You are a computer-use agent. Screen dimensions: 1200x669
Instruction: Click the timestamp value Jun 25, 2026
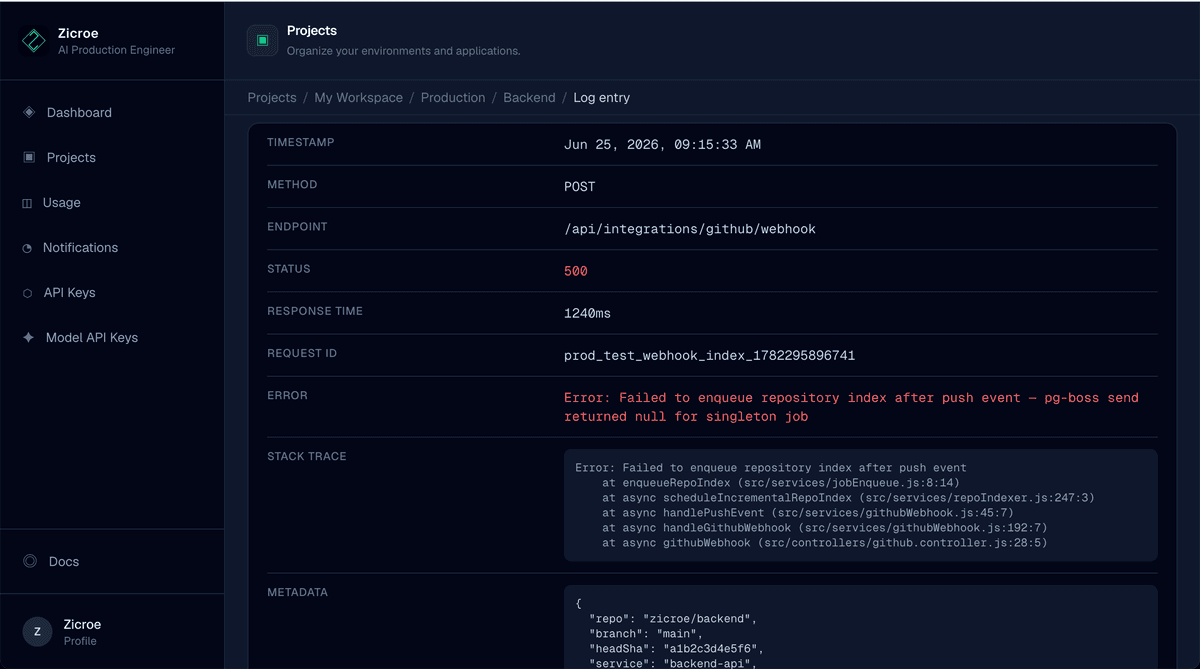(x=662, y=144)
